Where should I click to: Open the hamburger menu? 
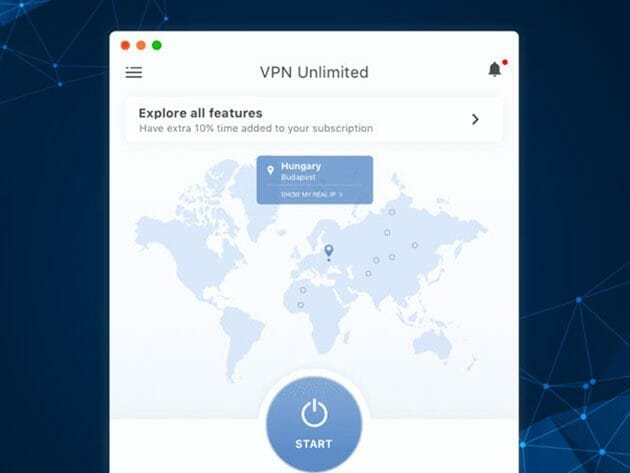133,72
